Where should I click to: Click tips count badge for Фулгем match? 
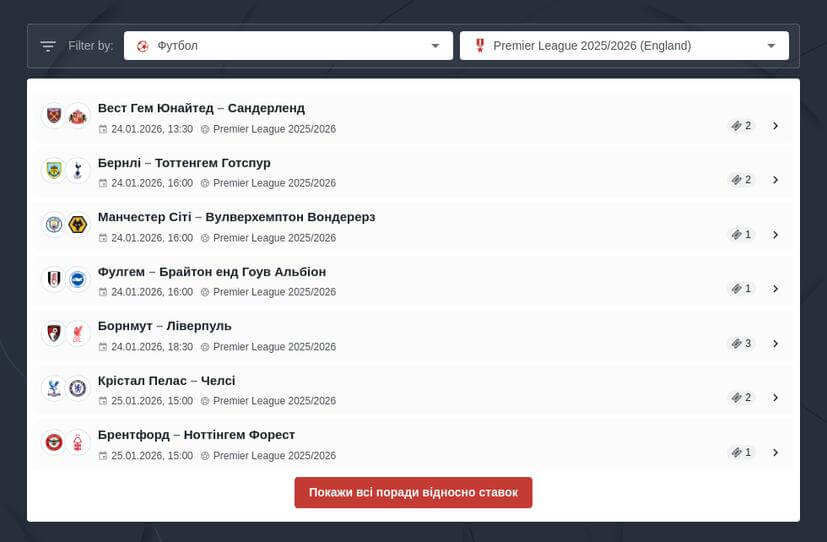coord(741,289)
